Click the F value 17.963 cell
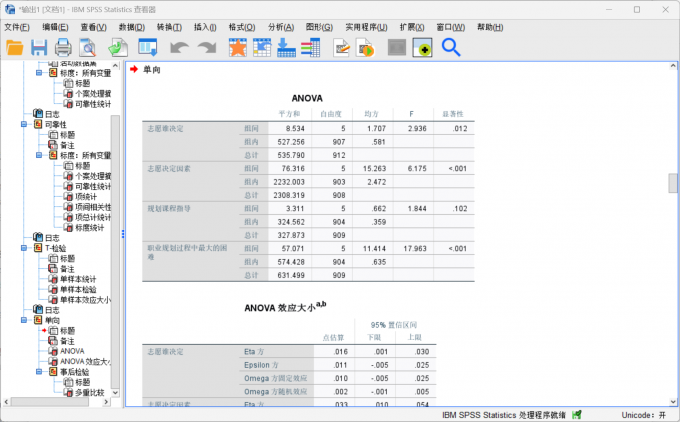The width and height of the screenshot is (680, 422). pos(415,249)
